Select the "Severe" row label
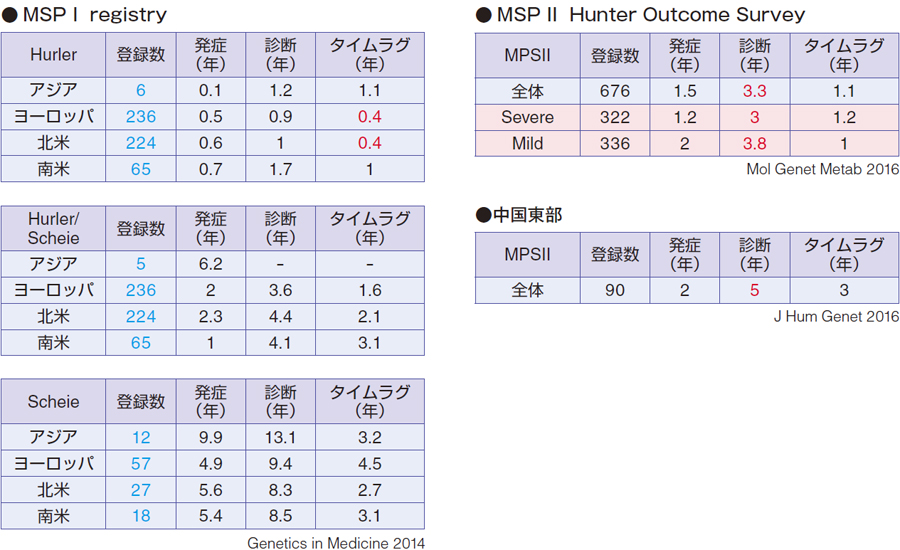Viewport: 900px width, 550px height. coord(527,117)
